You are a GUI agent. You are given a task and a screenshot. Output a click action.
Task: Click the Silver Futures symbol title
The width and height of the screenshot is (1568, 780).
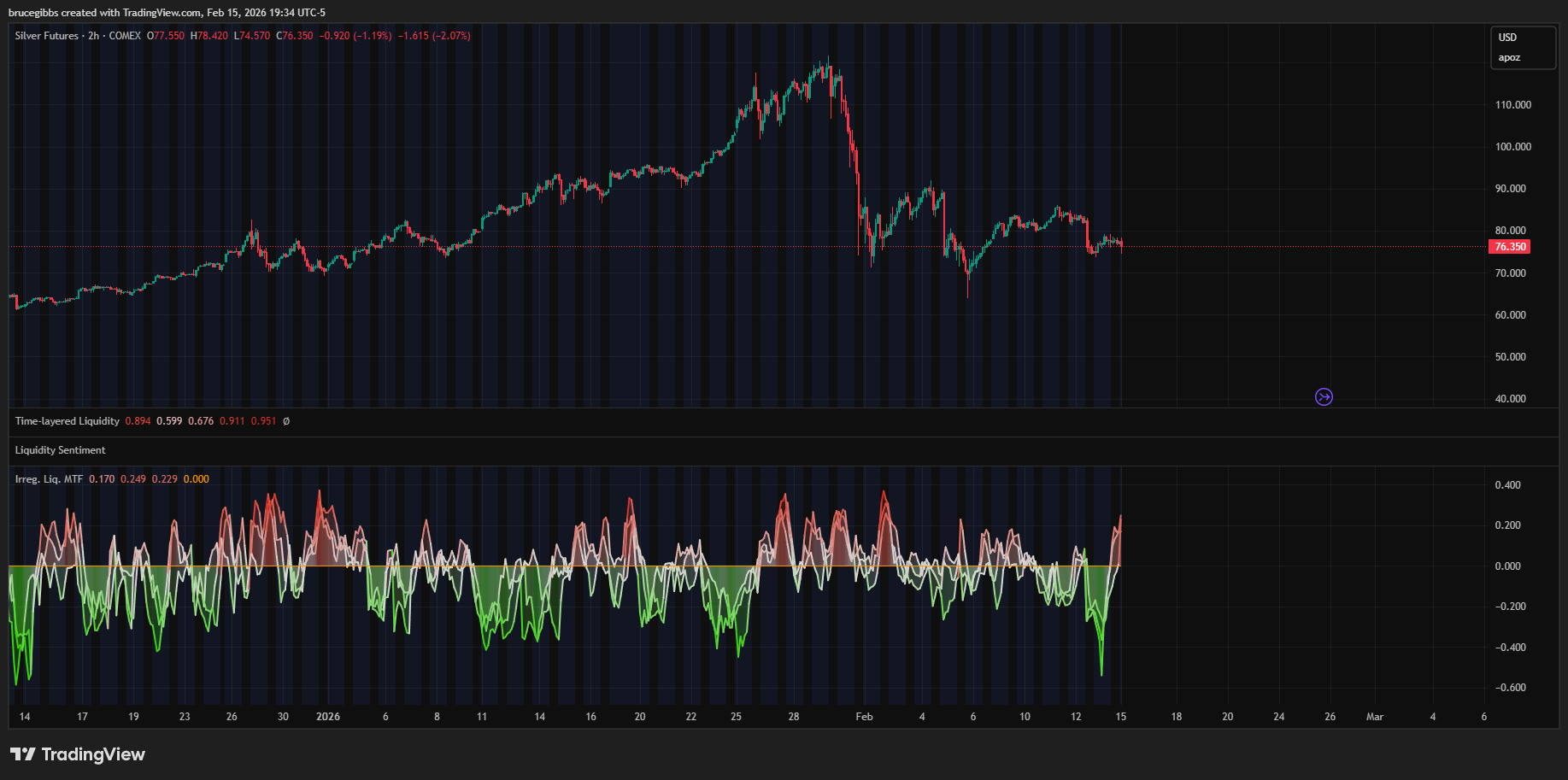(x=46, y=36)
